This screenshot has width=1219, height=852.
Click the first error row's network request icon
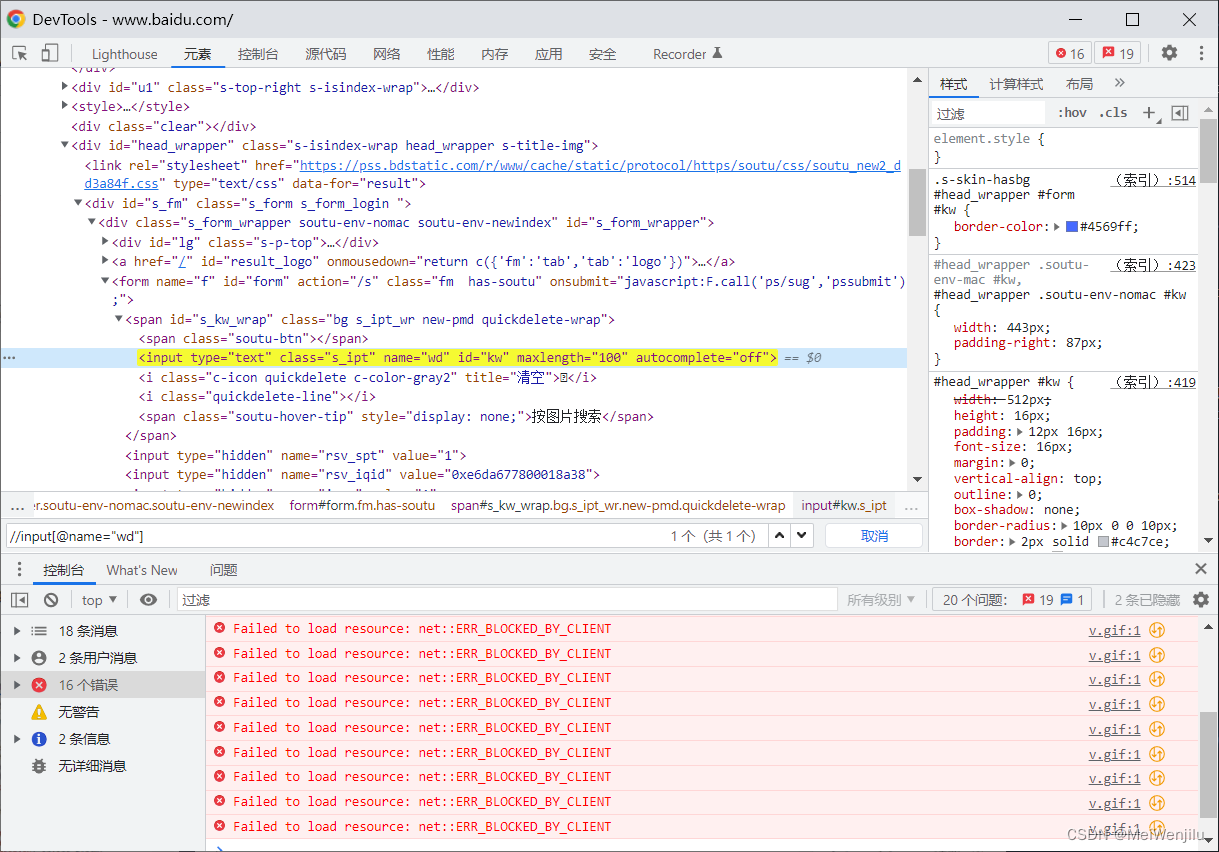1157,630
